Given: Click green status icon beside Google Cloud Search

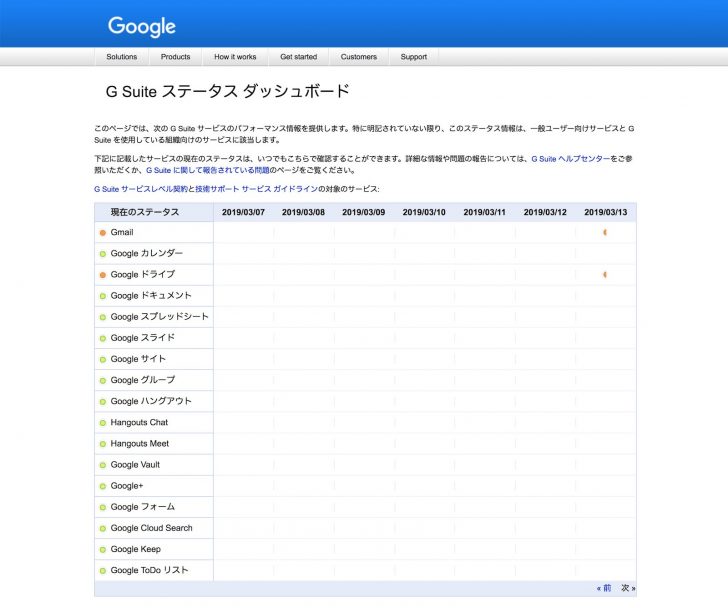Looking at the screenshot, I should [x=103, y=529].
